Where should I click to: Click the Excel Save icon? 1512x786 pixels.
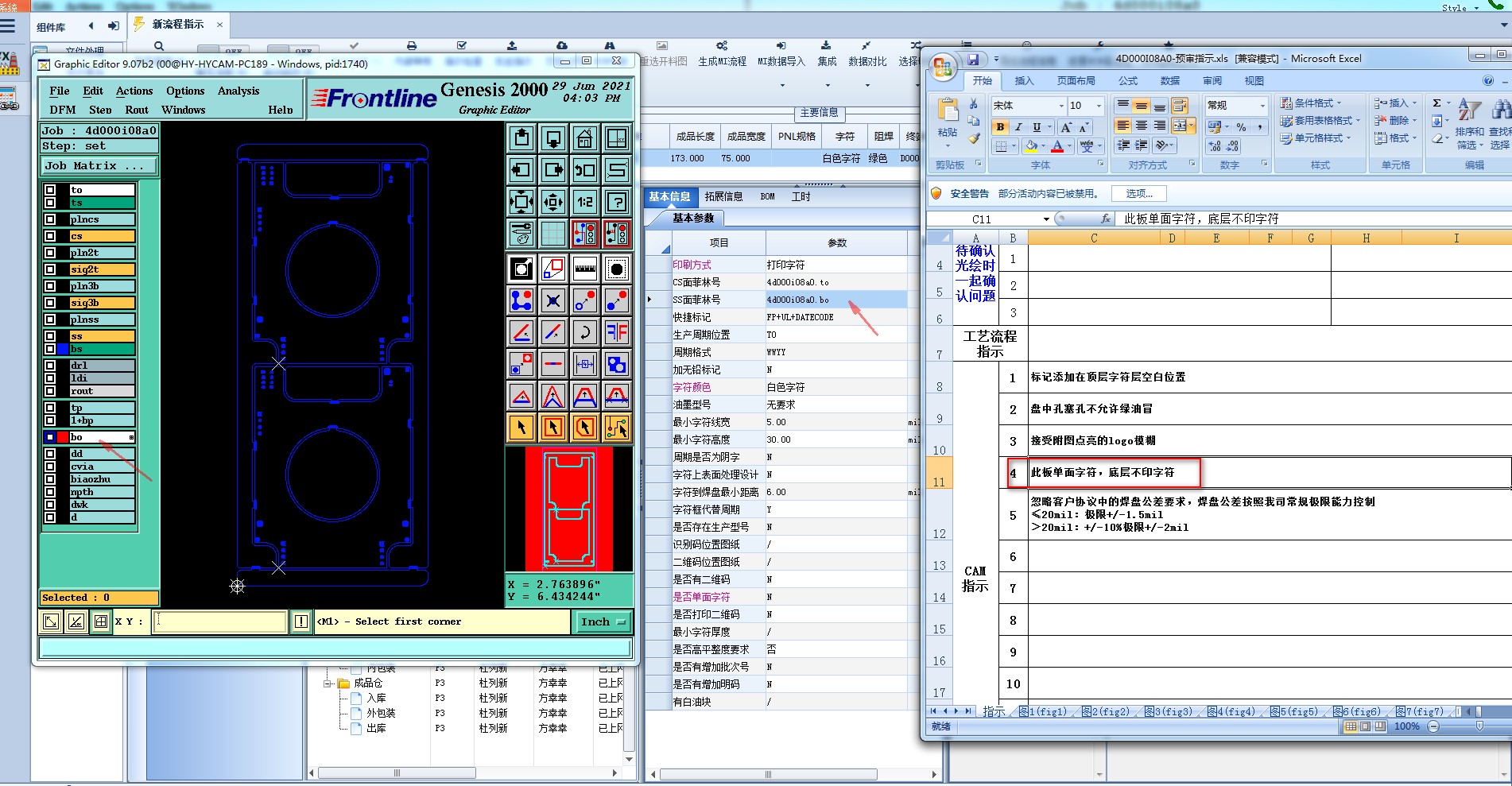click(972, 60)
